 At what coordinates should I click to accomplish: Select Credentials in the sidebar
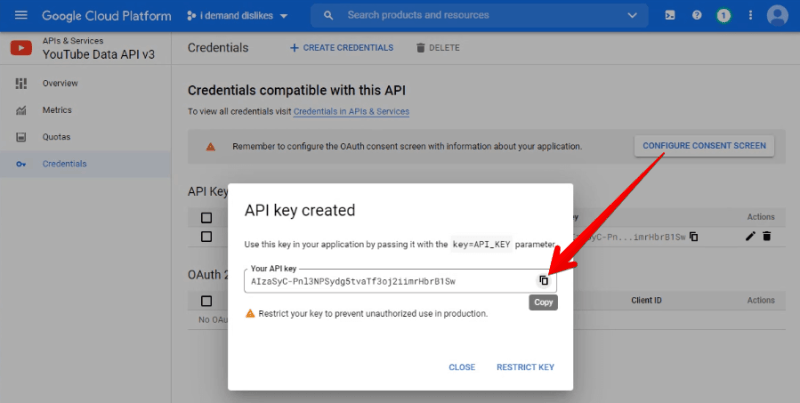click(85, 164)
